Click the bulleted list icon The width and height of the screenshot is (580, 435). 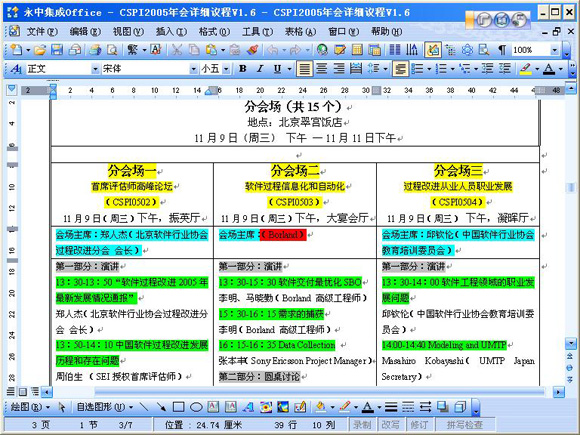pos(417,69)
